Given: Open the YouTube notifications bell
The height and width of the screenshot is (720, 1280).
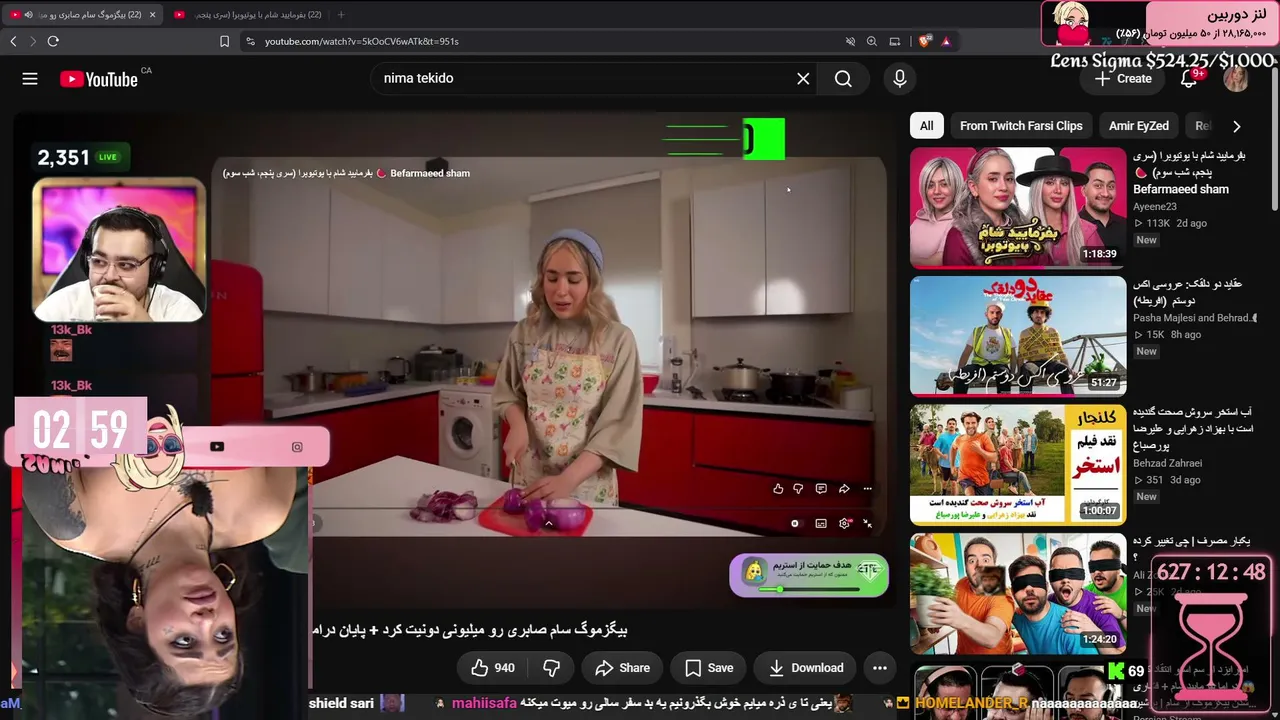Looking at the screenshot, I should click(1189, 79).
